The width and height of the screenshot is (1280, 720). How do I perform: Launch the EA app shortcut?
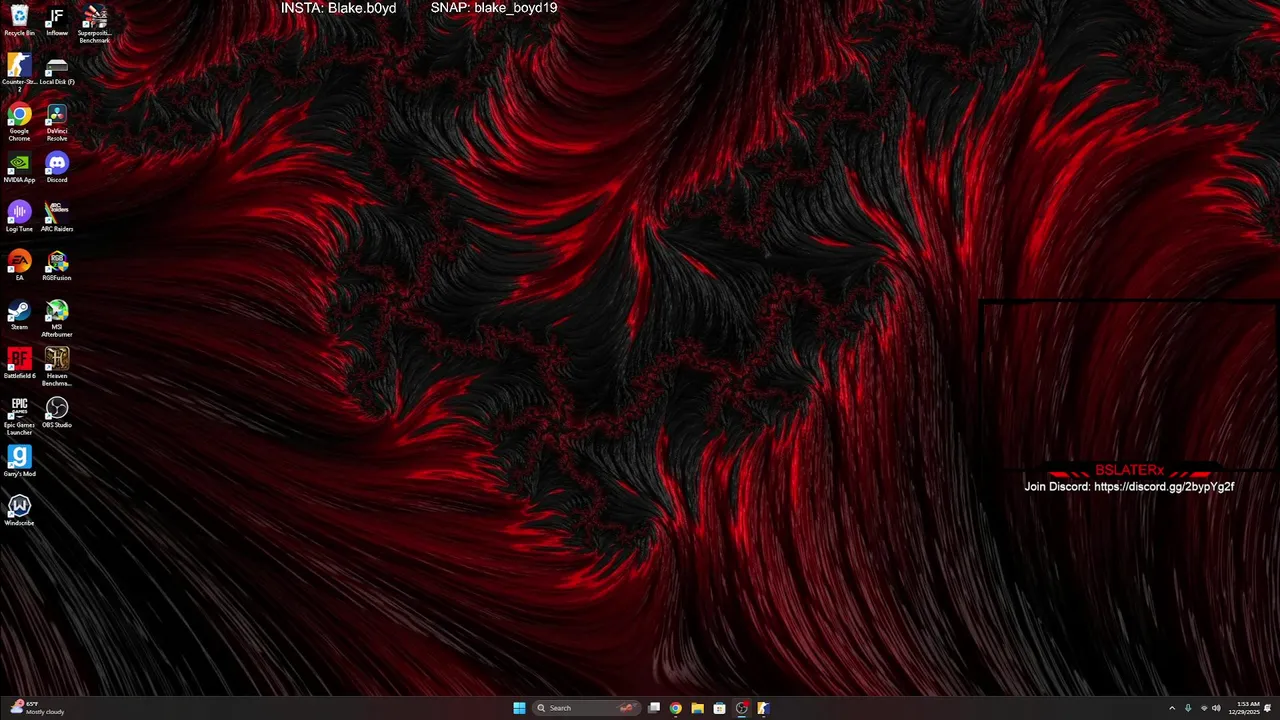click(19, 265)
